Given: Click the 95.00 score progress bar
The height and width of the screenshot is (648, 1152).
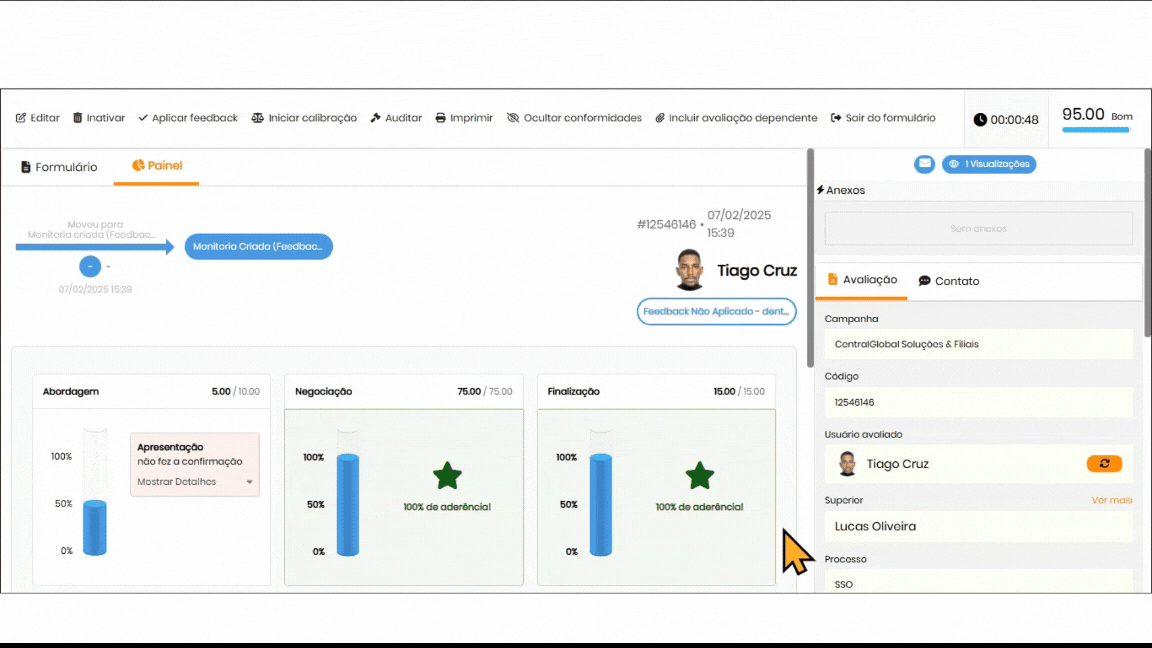Looking at the screenshot, I should click(x=1096, y=130).
